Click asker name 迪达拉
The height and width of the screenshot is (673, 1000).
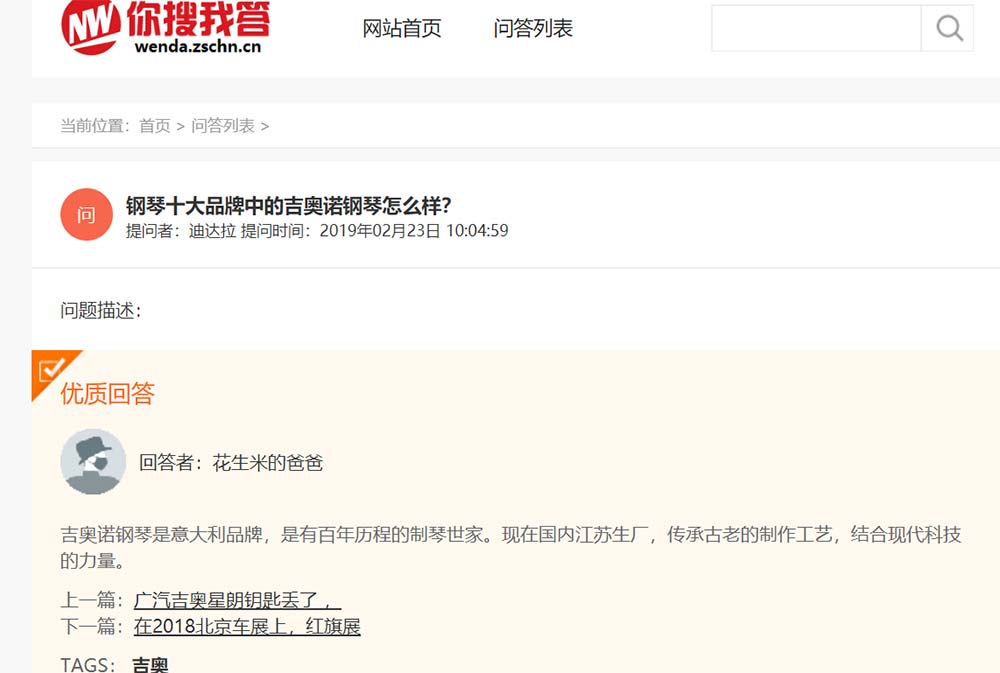[212, 231]
